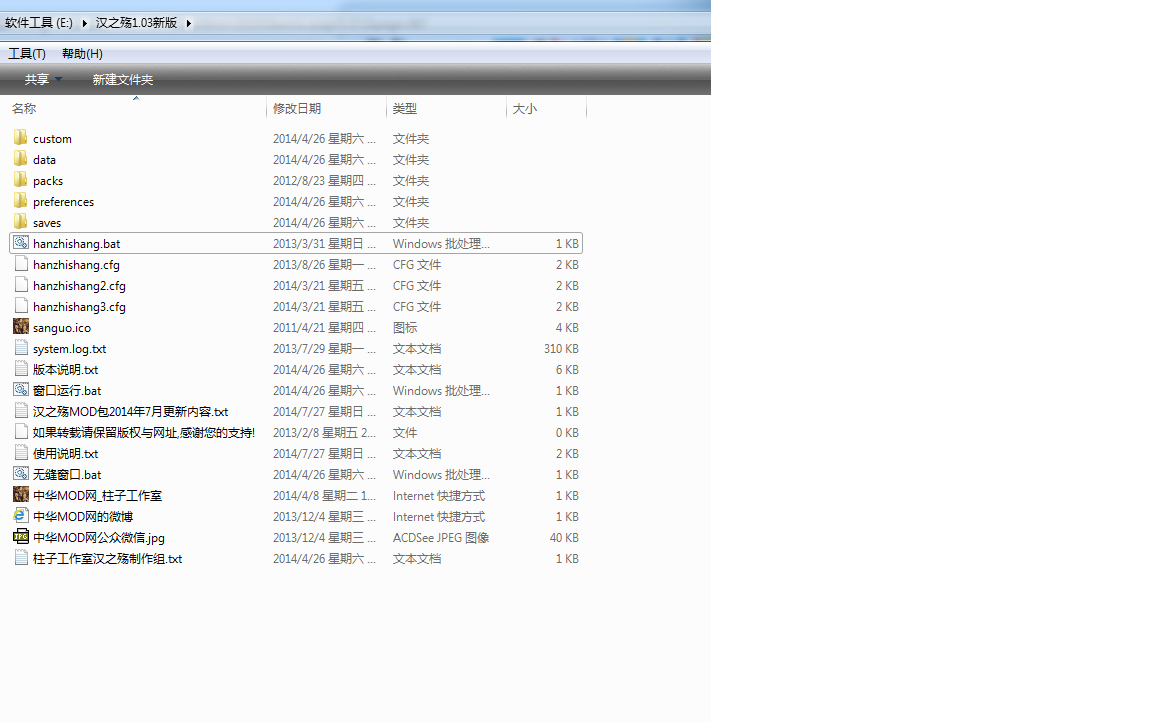Viewport: 1152px width, 723px height.
Task: Click the 窗口运行.bat file icon
Action: pos(20,390)
